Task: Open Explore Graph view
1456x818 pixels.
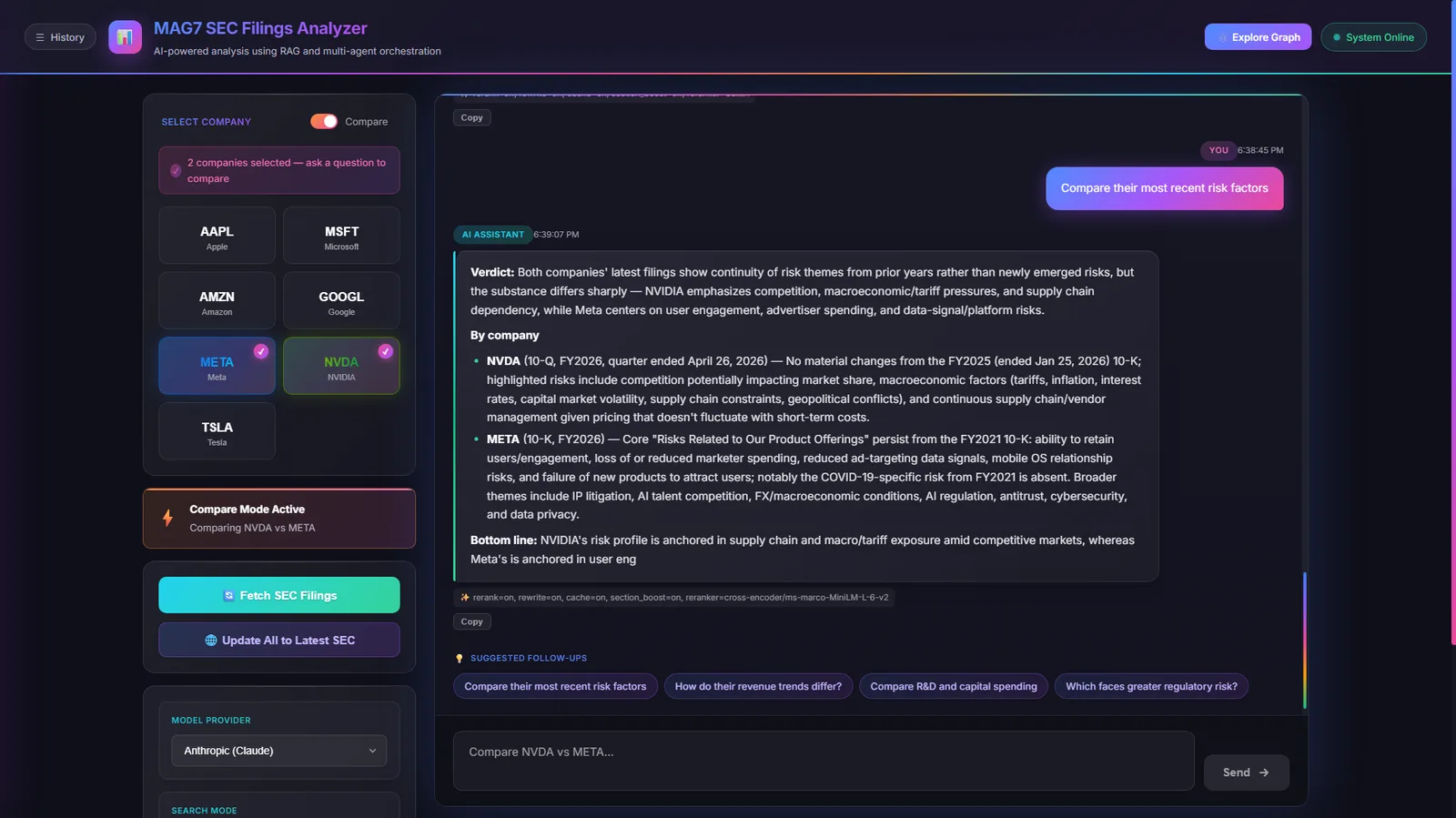Action: (x=1258, y=37)
